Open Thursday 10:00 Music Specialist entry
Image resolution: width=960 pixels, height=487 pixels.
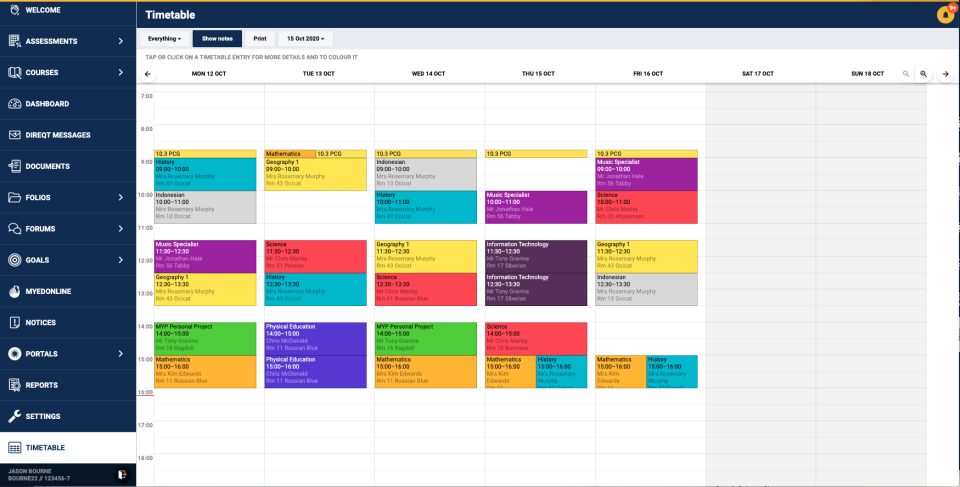[536, 207]
